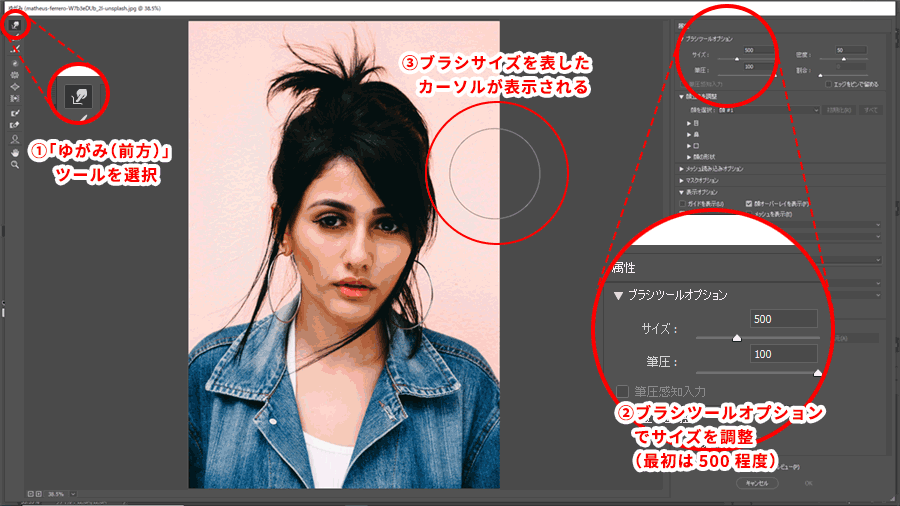Expand the Face Shape (顔の形状) group
Viewport: 900px width, 506px height.
coord(689,157)
